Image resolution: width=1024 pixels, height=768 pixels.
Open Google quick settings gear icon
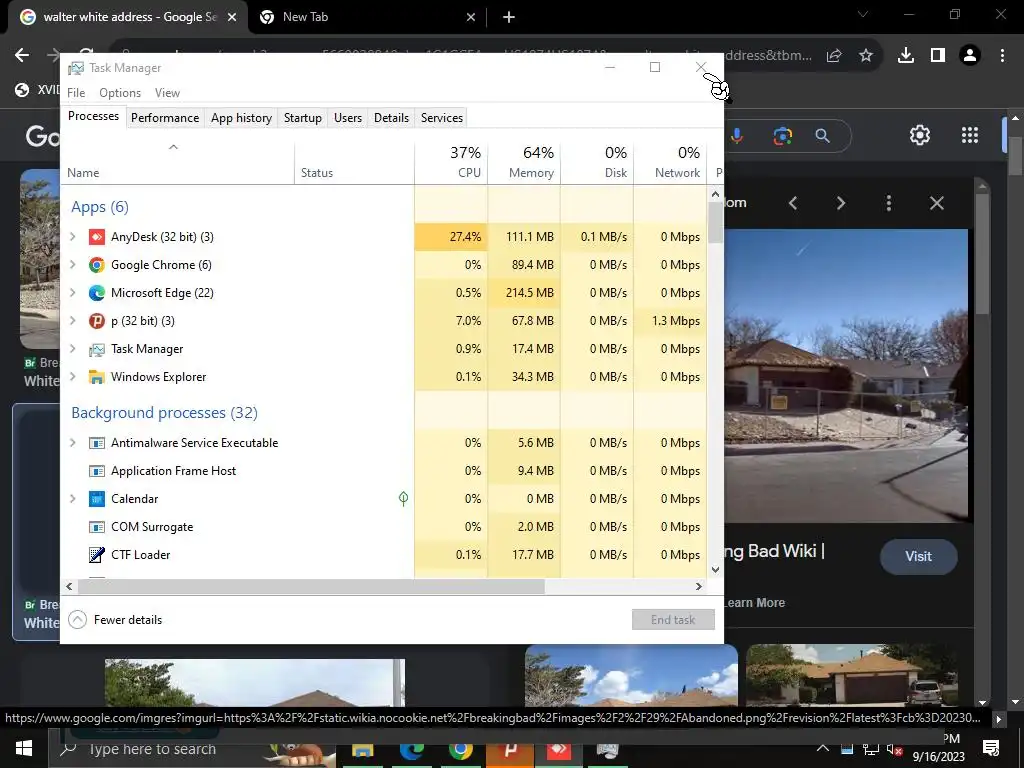[x=920, y=135]
